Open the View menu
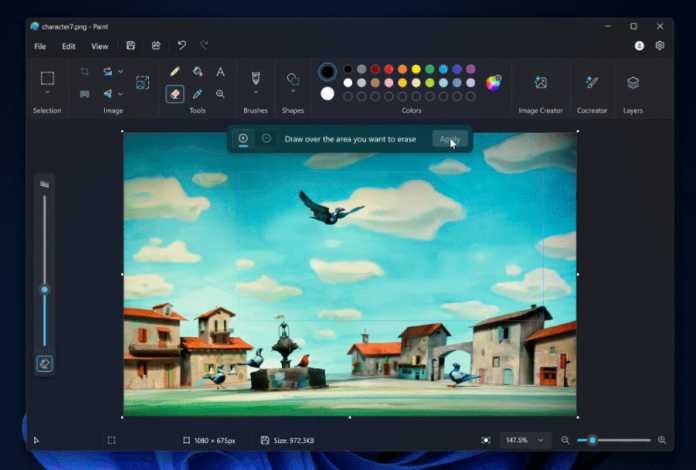The width and height of the screenshot is (696, 470). pyautogui.click(x=99, y=46)
